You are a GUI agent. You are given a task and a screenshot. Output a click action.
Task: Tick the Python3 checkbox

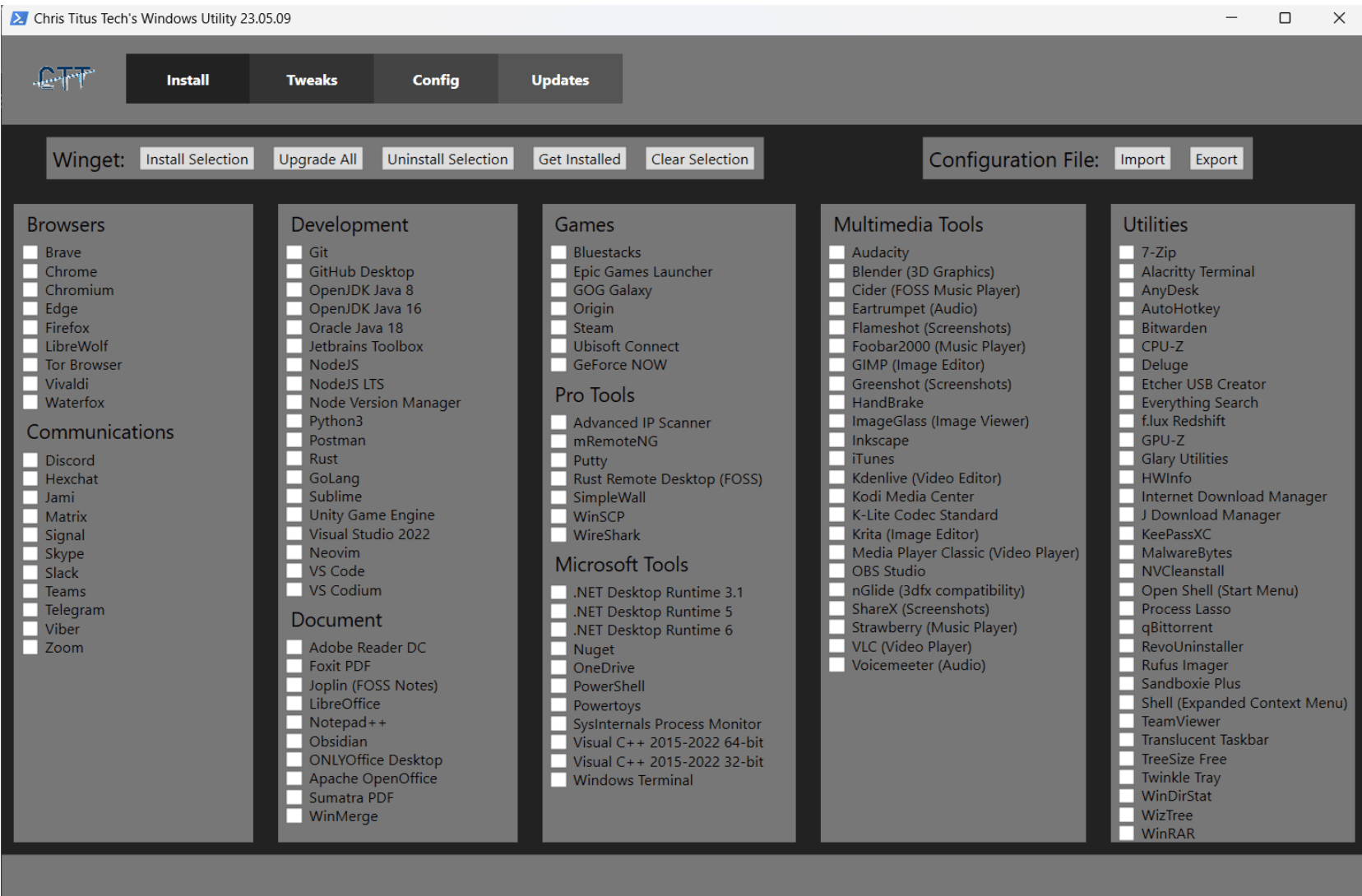click(x=294, y=421)
